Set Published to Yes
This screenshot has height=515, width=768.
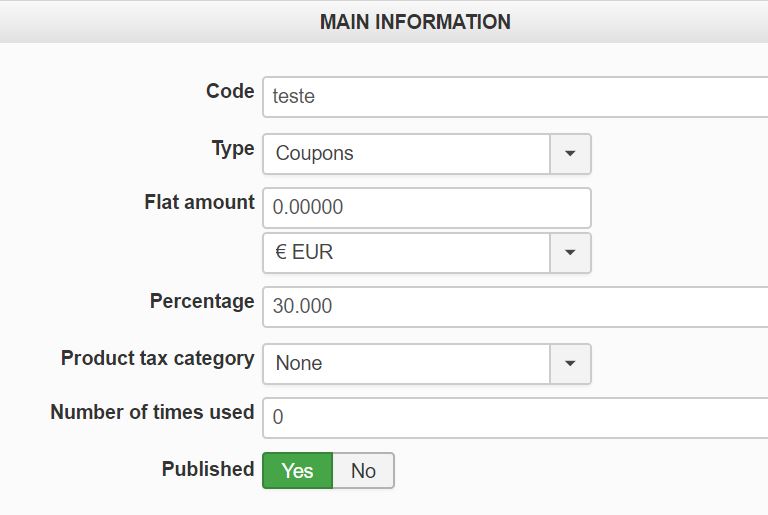coord(297,471)
